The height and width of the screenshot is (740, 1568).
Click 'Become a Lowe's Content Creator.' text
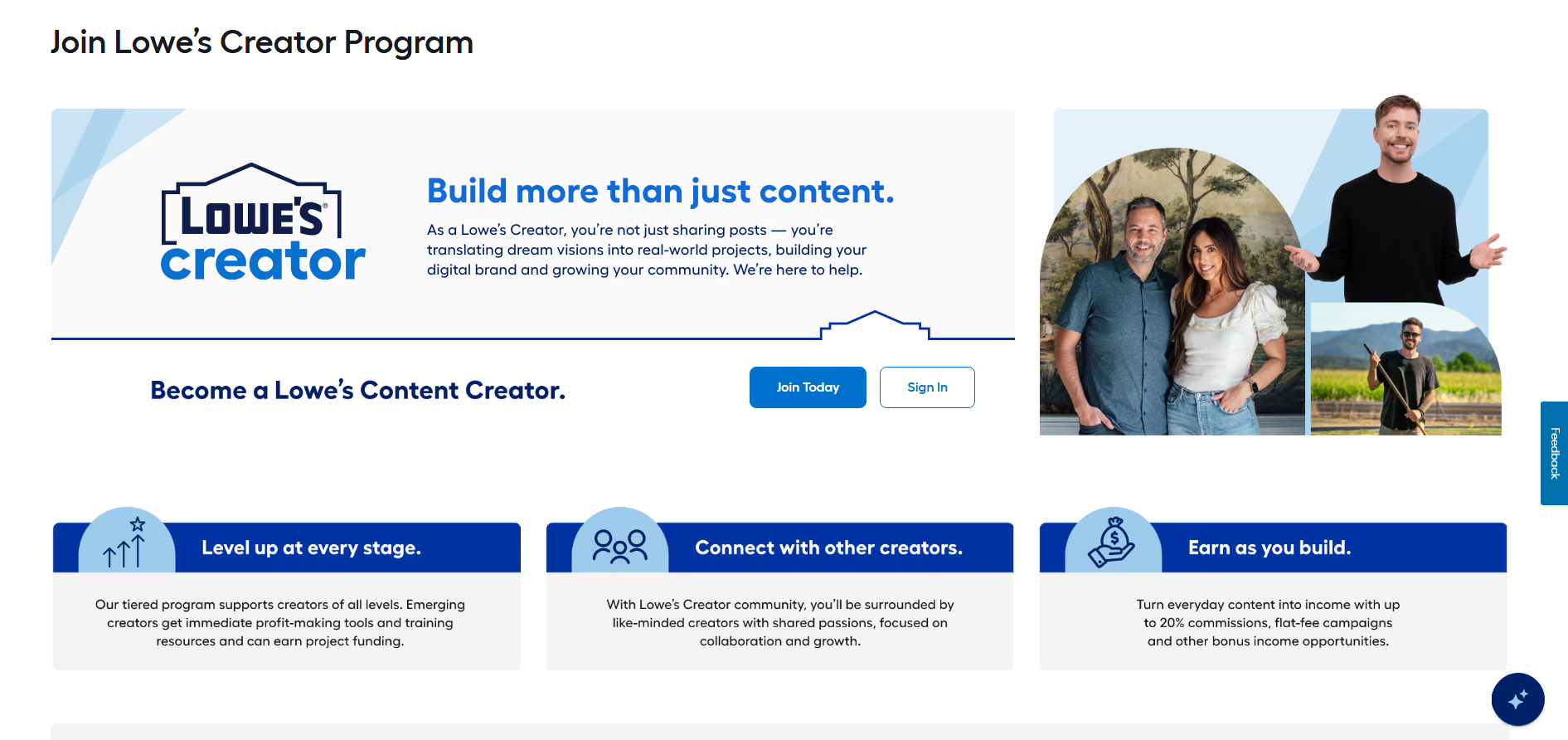click(357, 390)
